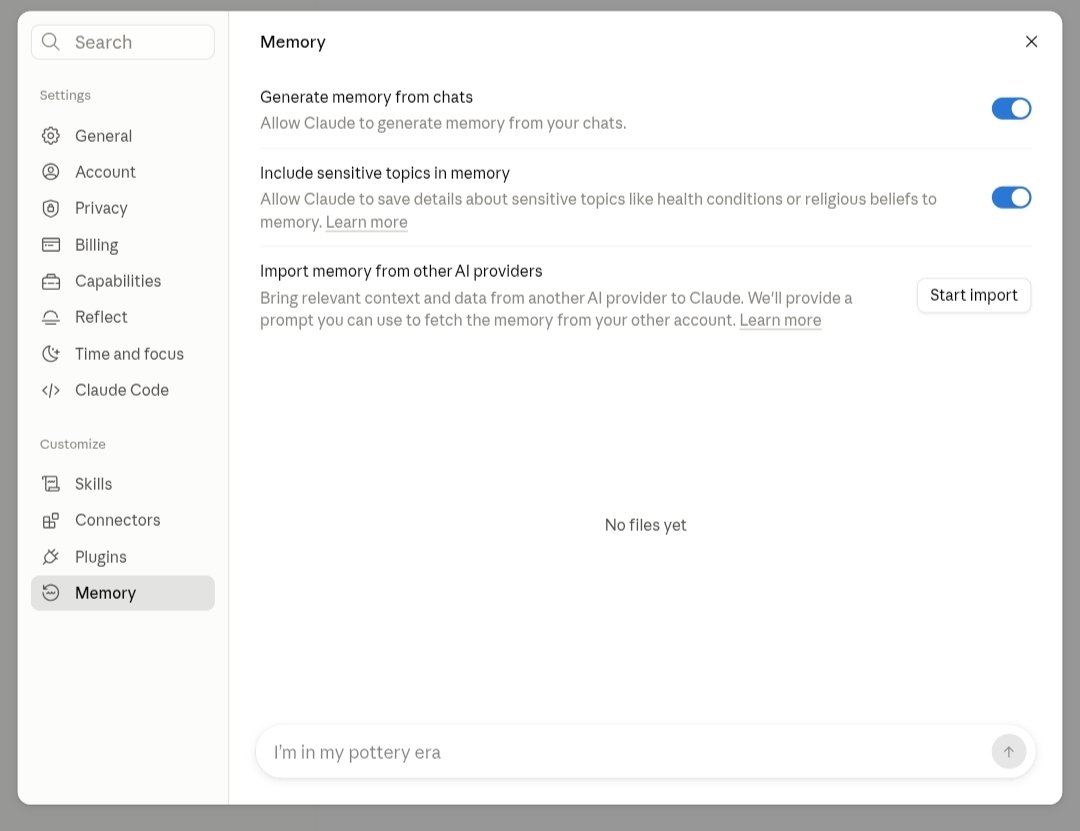This screenshot has height=831, width=1080.
Task: Click the Memory icon in sidebar
Action: [x=50, y=593]
